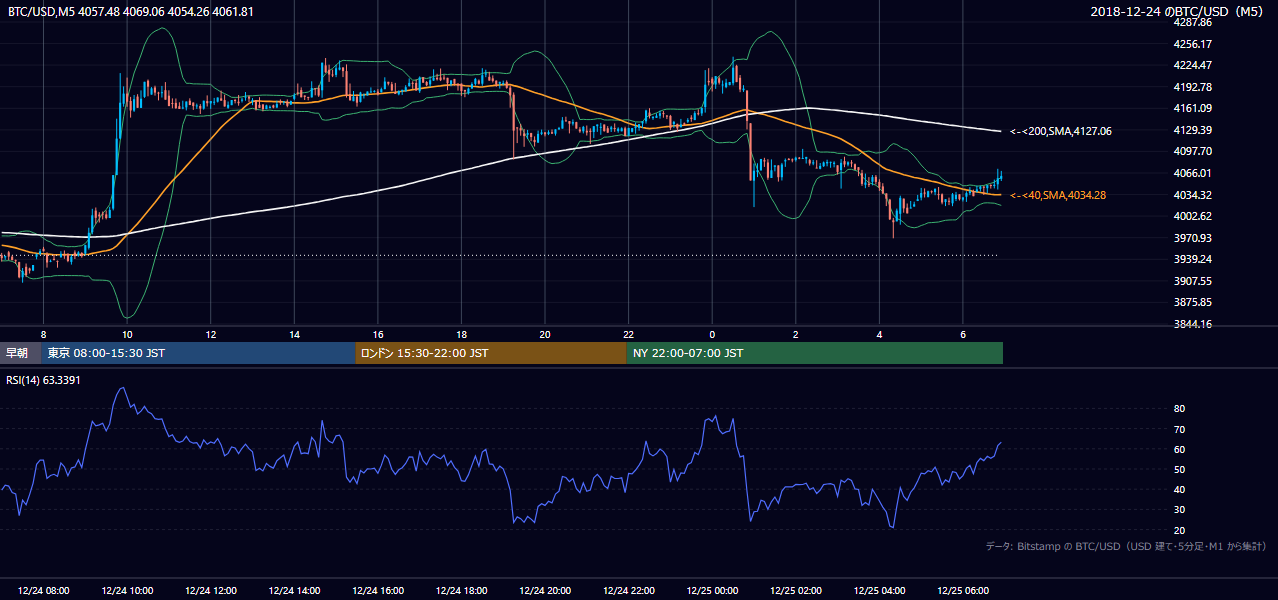Click price axis label 4287.86
The height and width of the screenshot is (600, 1278).
pos(1193,22)
